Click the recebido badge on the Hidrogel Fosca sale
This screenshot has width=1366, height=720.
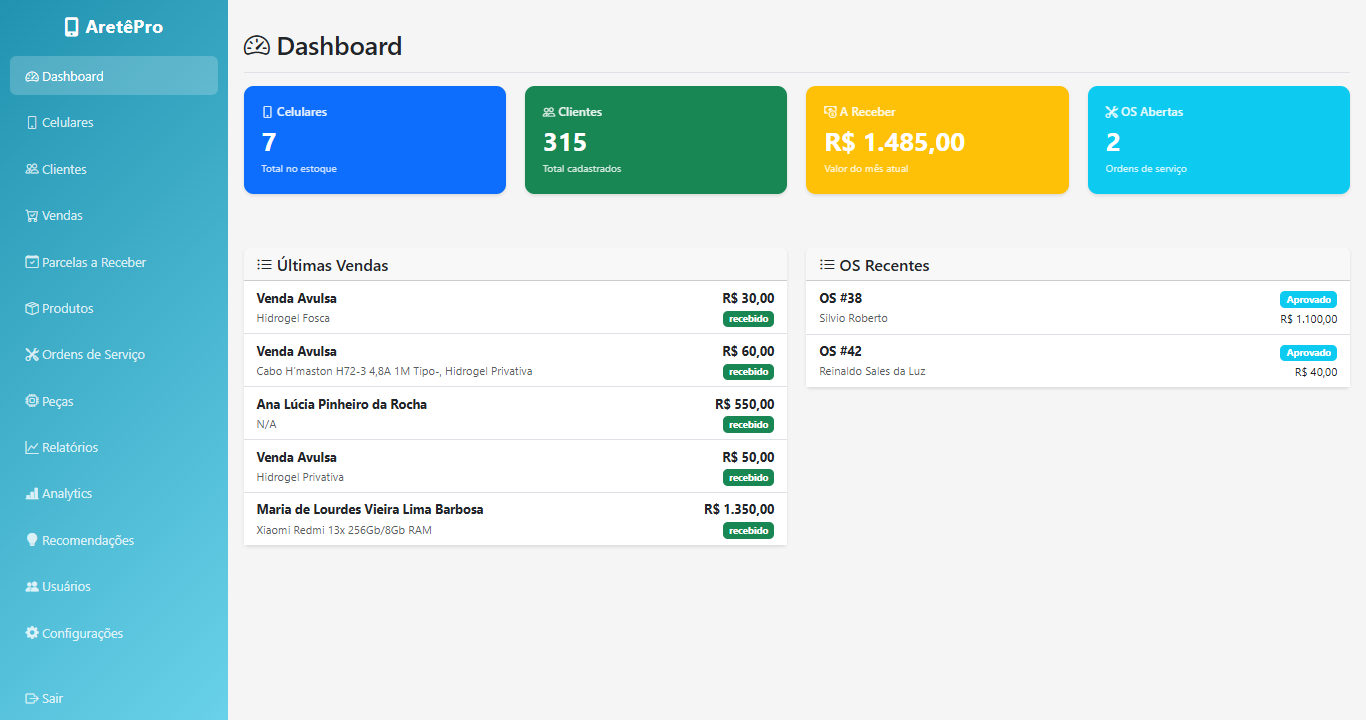tap(748, 318)
